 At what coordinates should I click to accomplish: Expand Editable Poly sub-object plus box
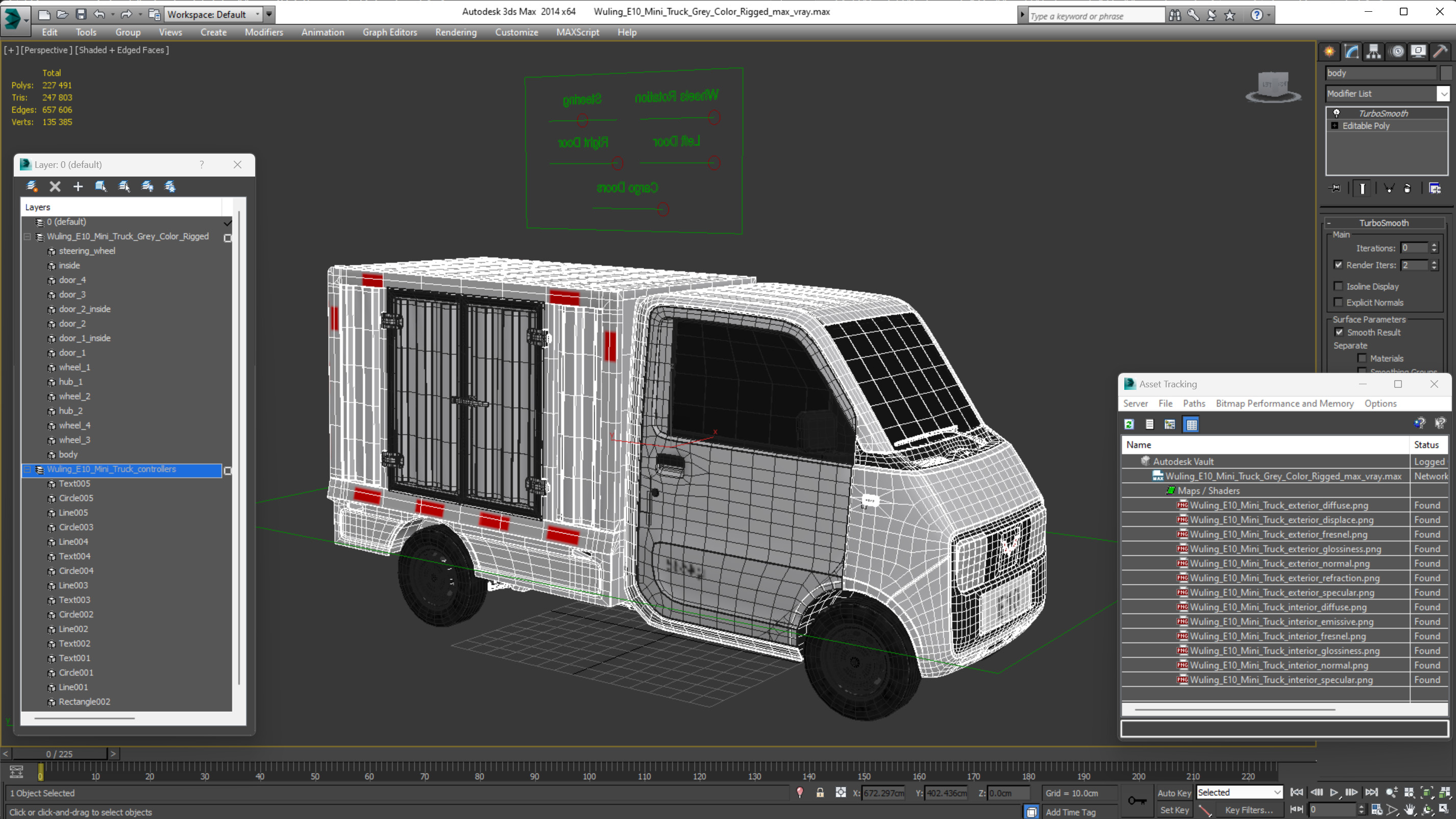[1335, 126]
